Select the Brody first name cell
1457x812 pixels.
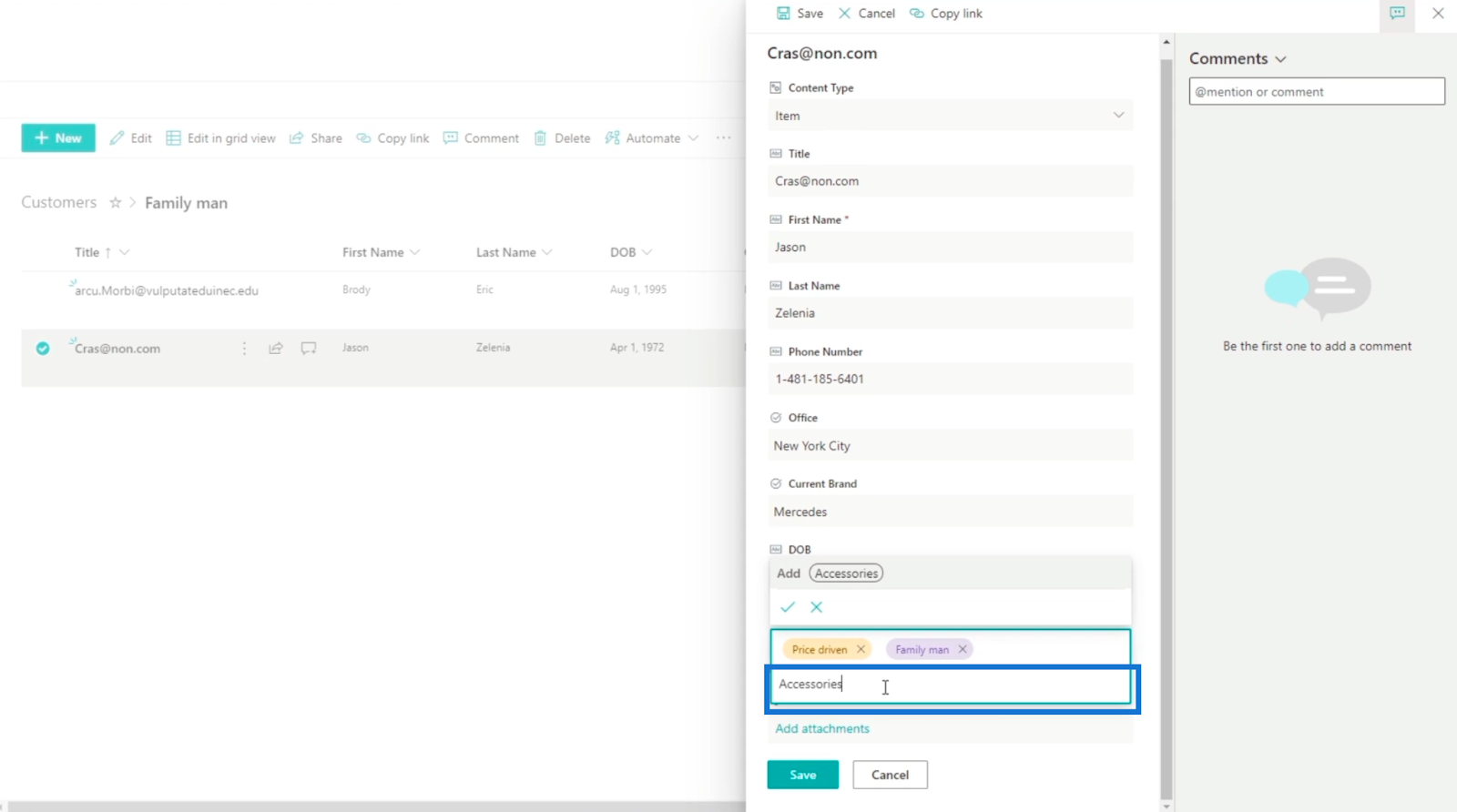tap(356, 289)
